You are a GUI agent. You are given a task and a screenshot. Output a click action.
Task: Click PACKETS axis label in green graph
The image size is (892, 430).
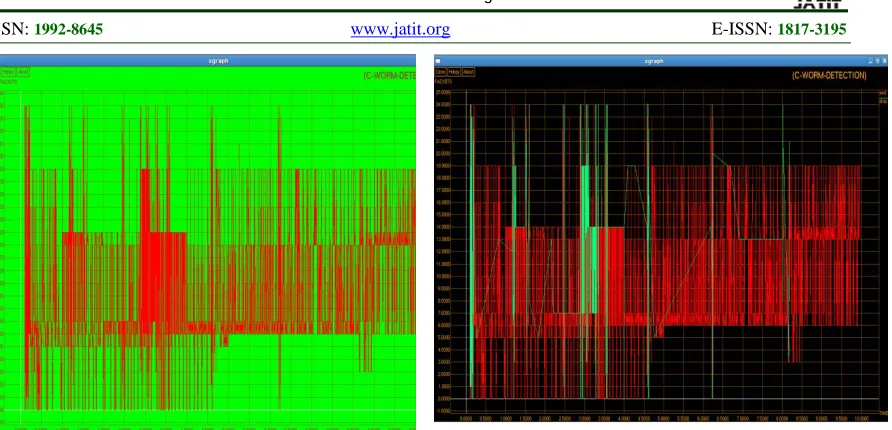click(9, 81)
